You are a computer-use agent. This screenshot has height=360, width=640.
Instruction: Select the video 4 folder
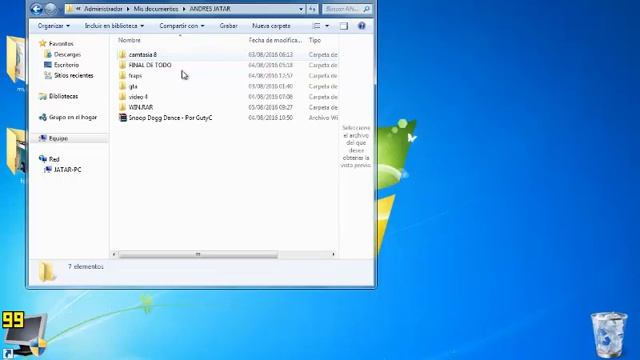point(138,97)
